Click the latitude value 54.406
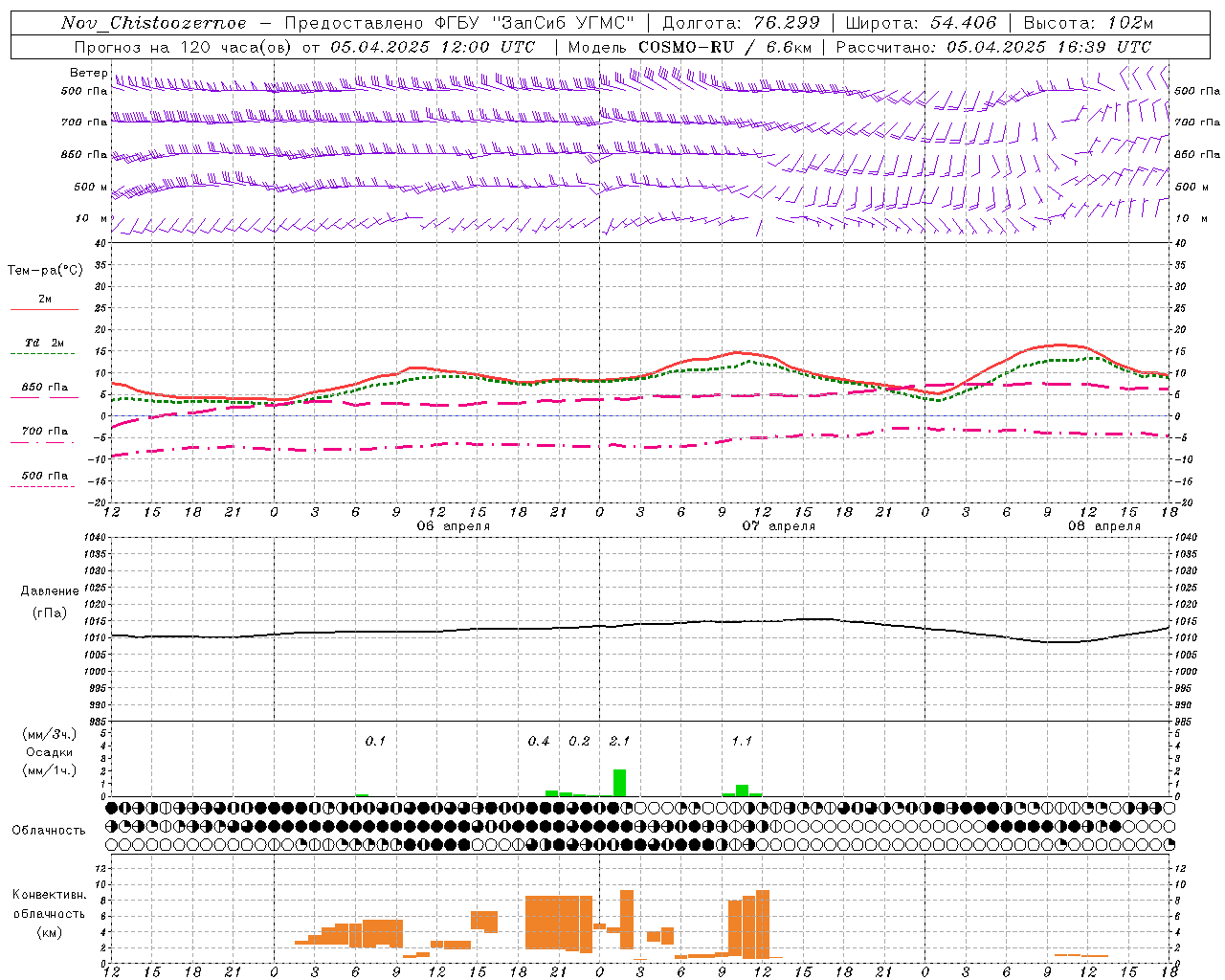1225x980 pixels. click(x=963, y=23)
